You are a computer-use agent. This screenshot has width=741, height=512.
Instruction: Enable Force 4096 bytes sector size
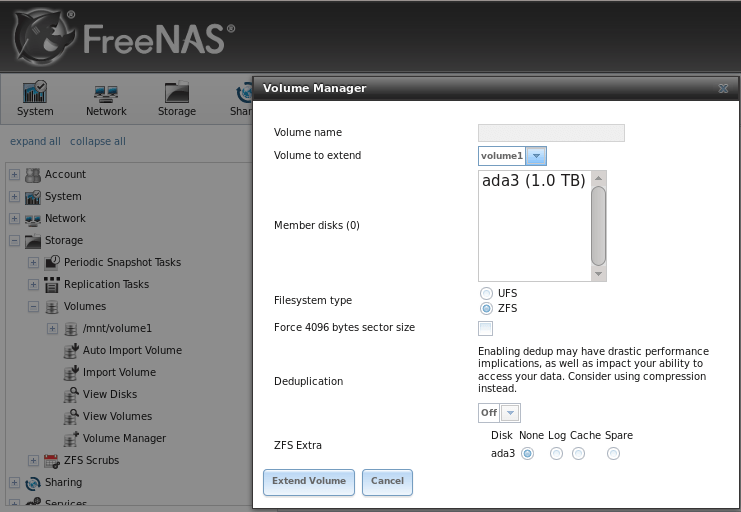pos(485,328)
